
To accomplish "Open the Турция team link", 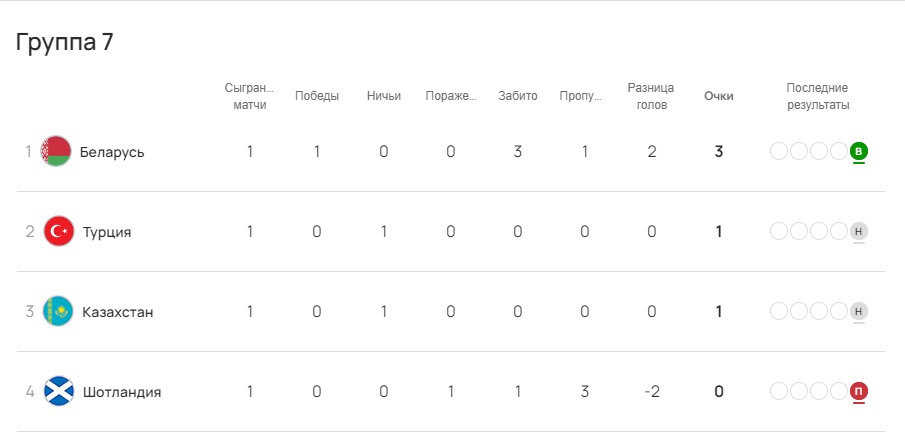I will coord(107,232).
